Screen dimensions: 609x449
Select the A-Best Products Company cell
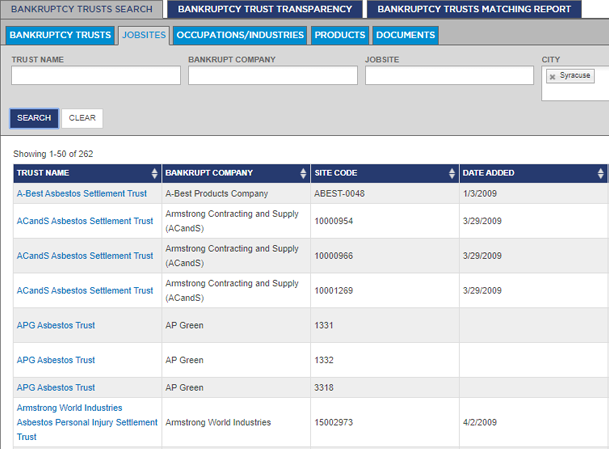point(236,193)
